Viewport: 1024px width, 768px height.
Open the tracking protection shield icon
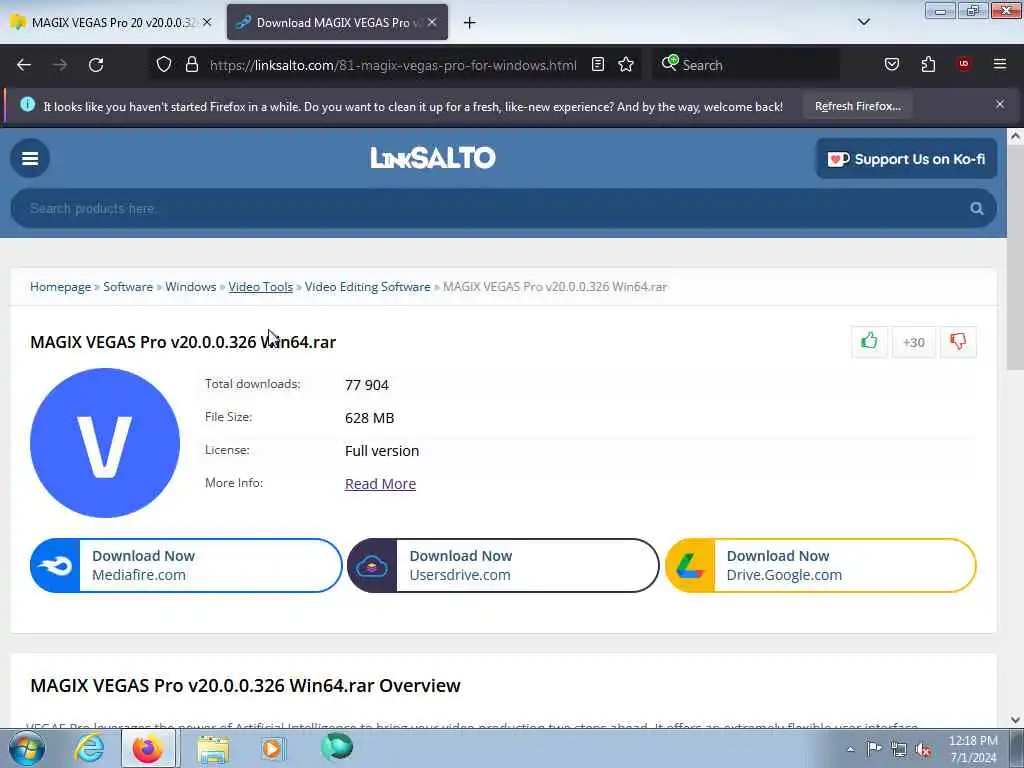164,65
